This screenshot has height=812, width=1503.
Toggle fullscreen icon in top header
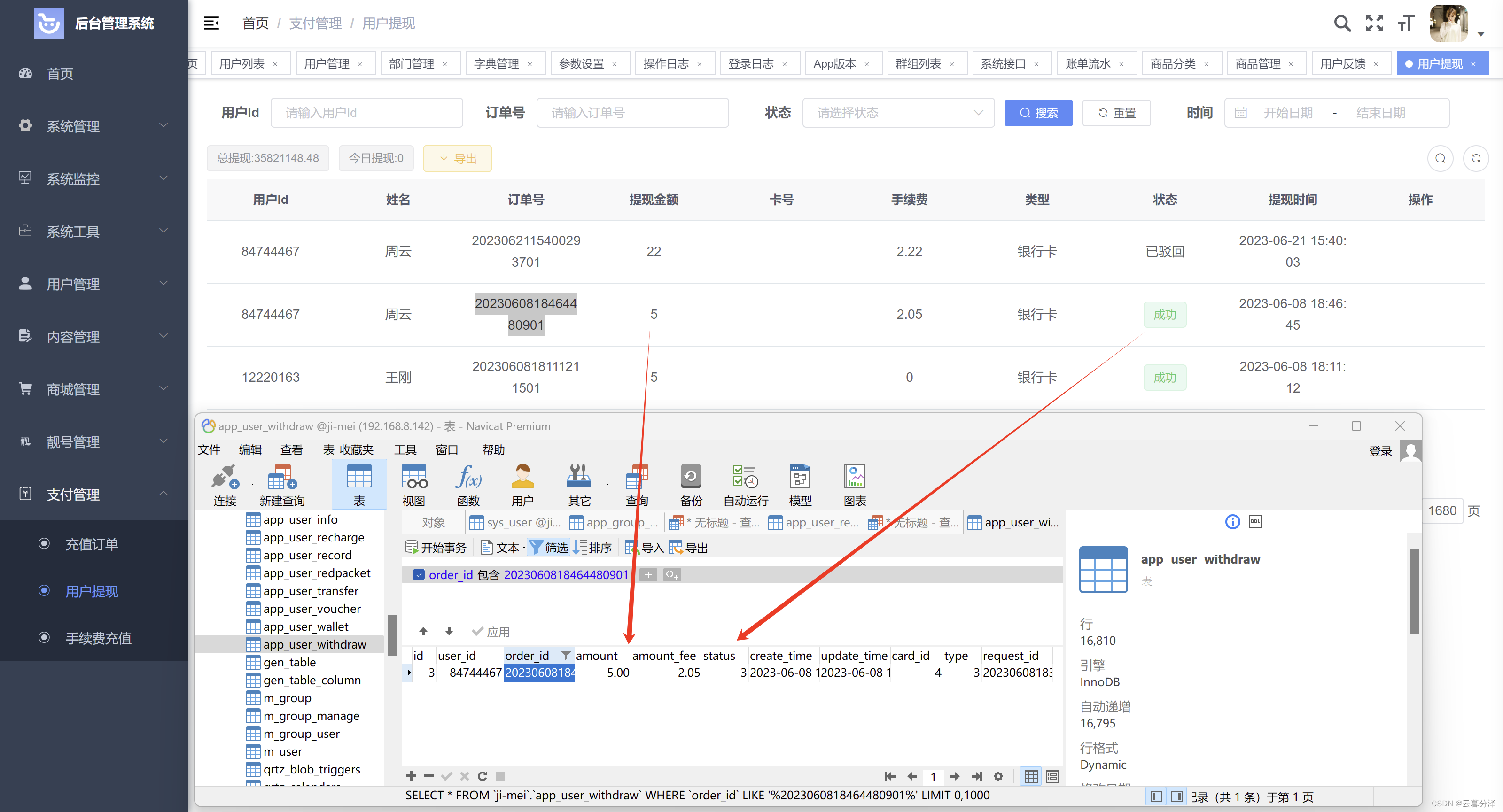pyautogui.click(x=1375, y=23)
